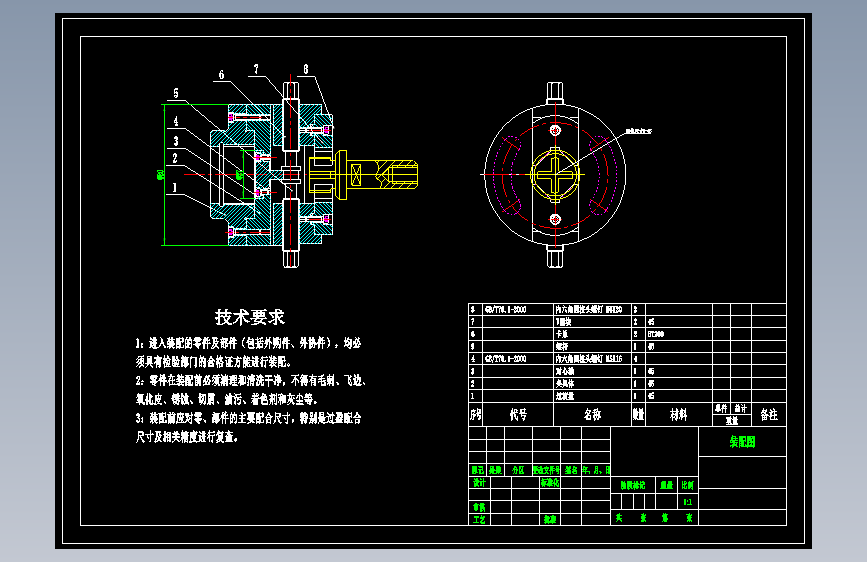This screenshot has height=562, width=867.
Task: Click the '对心轴' part name in row 3
Action: pyautogui.click(x=565, y=371)
